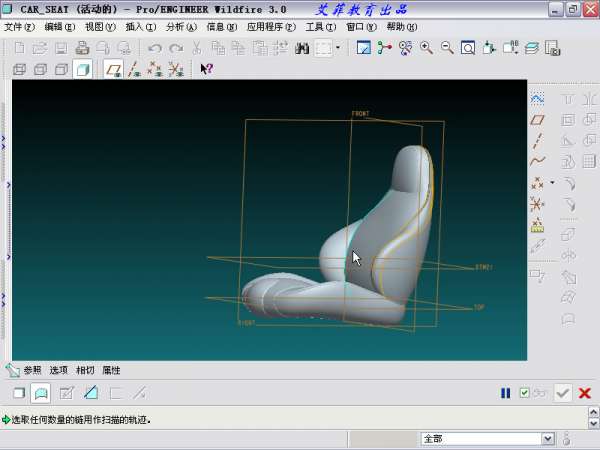Select No Hidden display mode
This screenshot has height=450, width=600.
(61, 69)
